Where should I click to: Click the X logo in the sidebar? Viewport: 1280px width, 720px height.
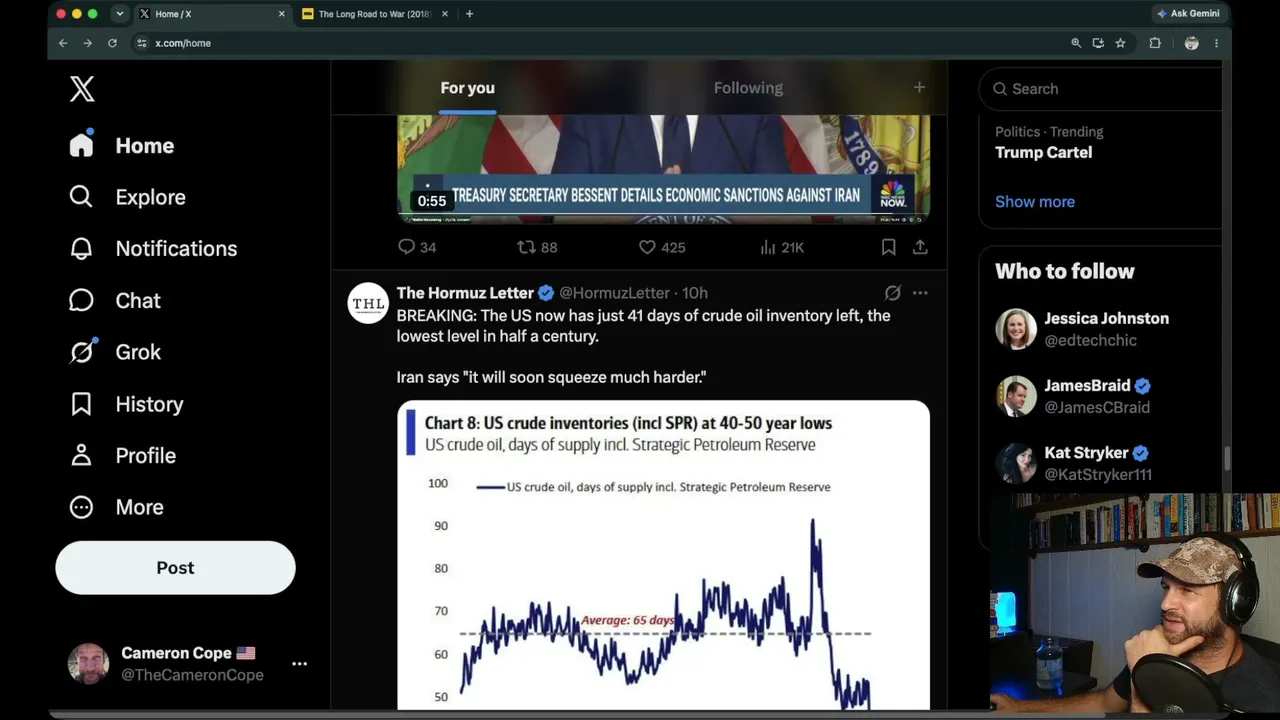(x=82, y=89)
